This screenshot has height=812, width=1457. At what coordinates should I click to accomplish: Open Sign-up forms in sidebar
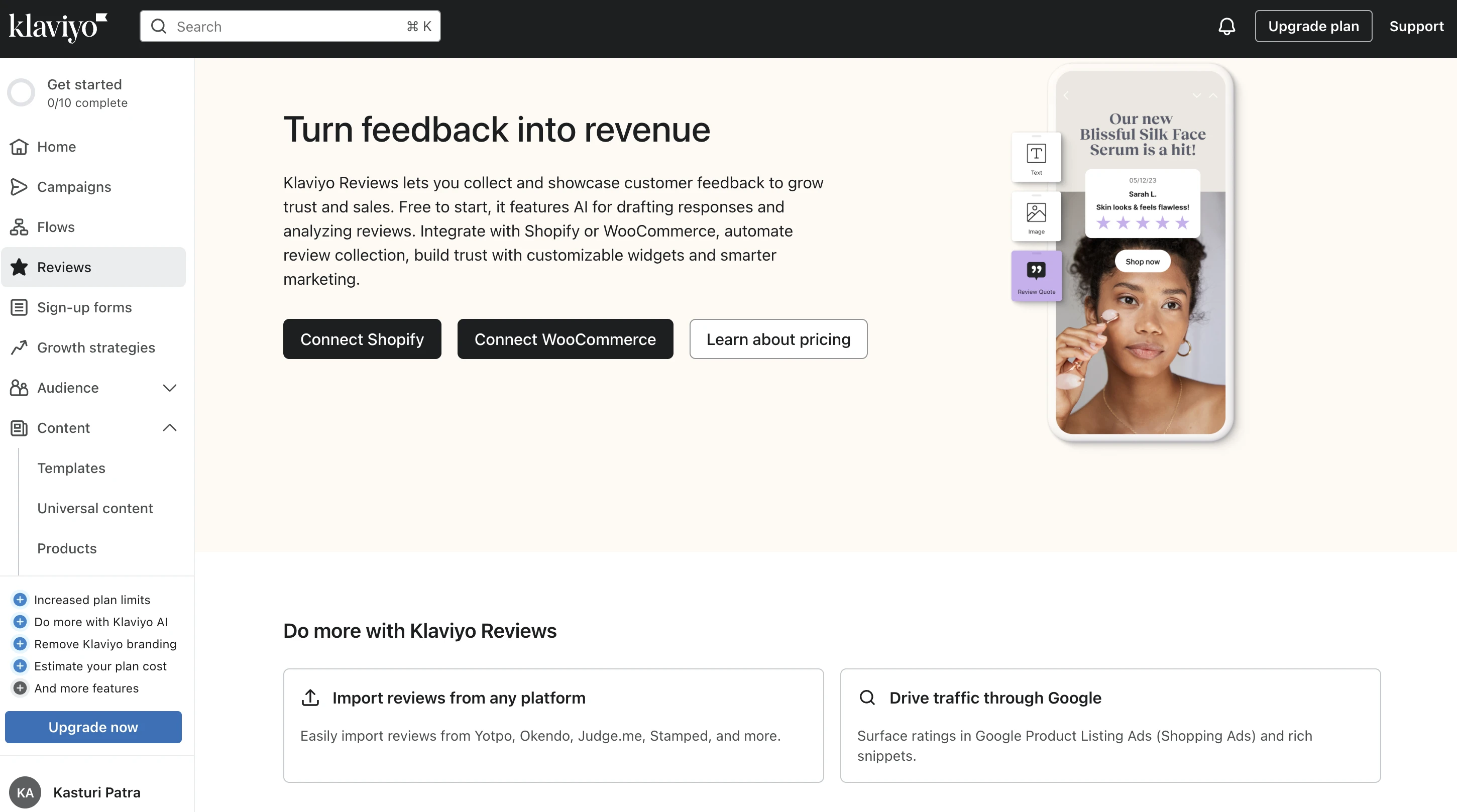pyautogui.click(x=84, y=307)
